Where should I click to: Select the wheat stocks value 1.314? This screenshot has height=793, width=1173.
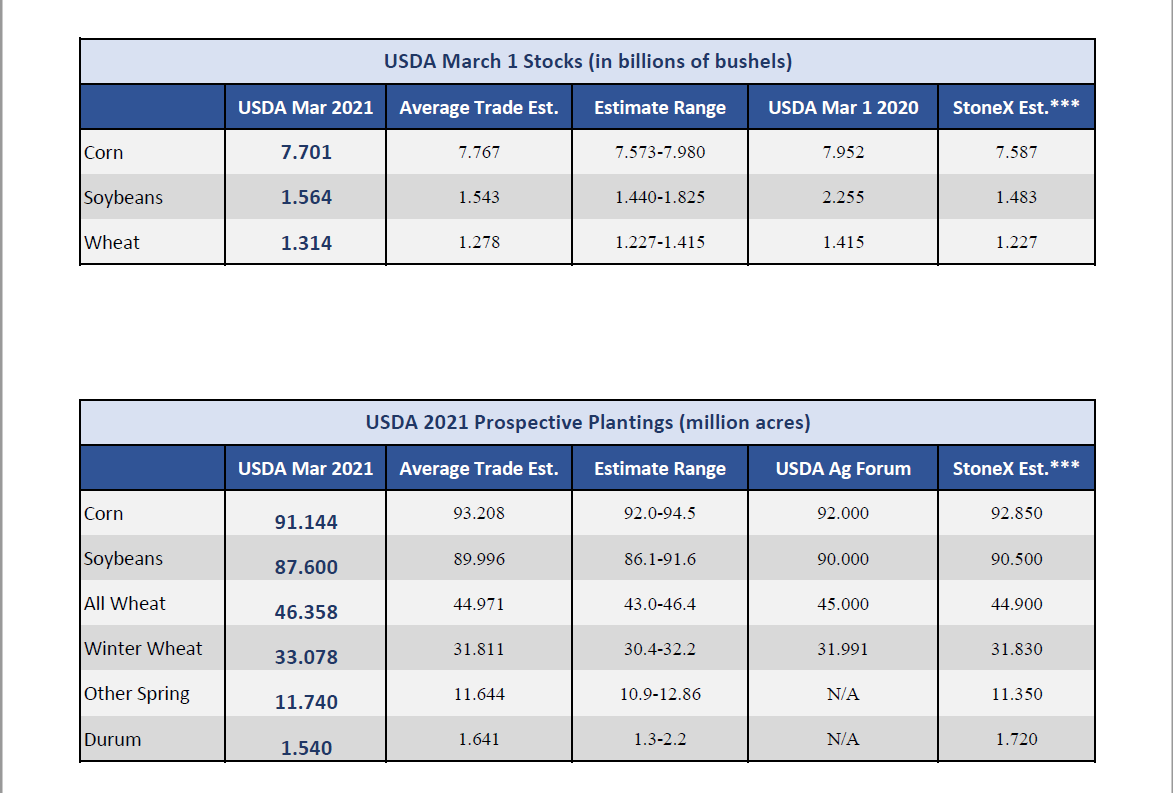(x=306, y=243)
